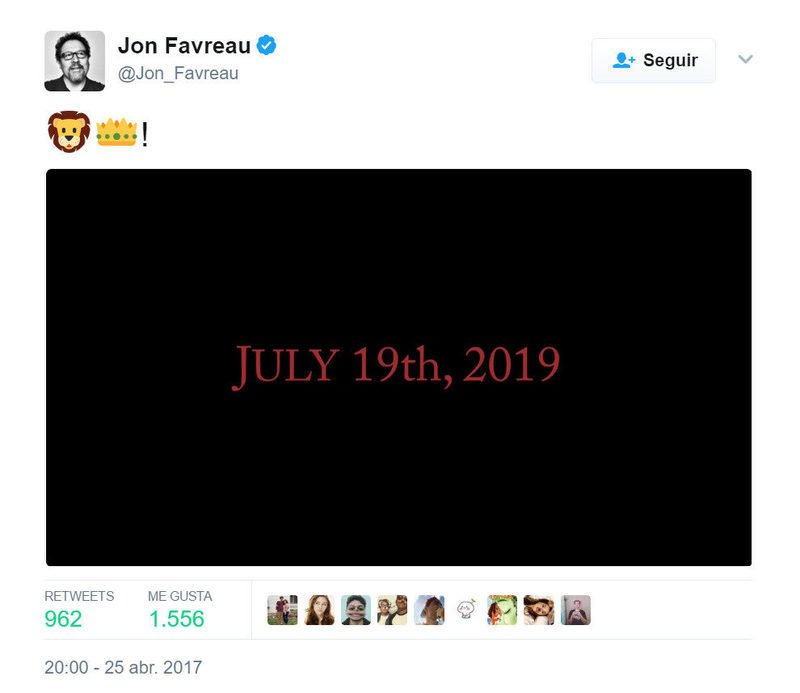This screenshot has width=800, height=693.
Task: Open the distorted-face boy liker avatar
Action: 356,610
